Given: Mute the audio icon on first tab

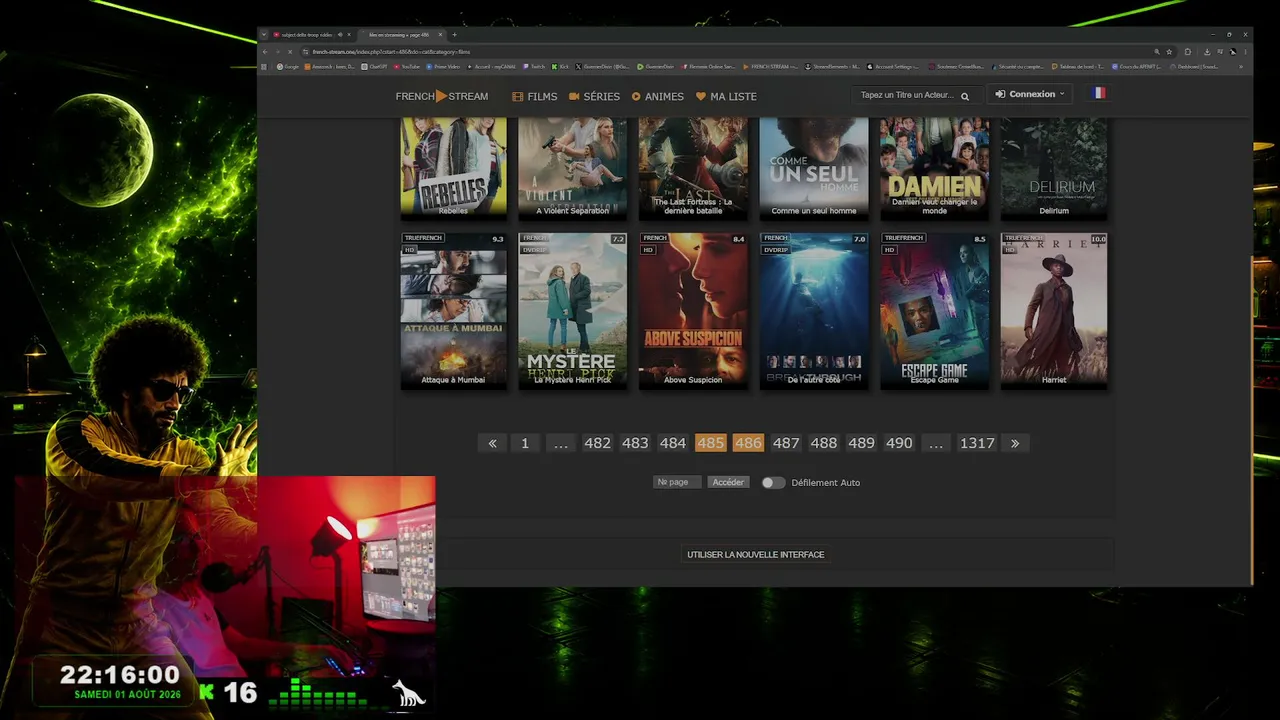Looking at the screenshot, I should 339,35.
